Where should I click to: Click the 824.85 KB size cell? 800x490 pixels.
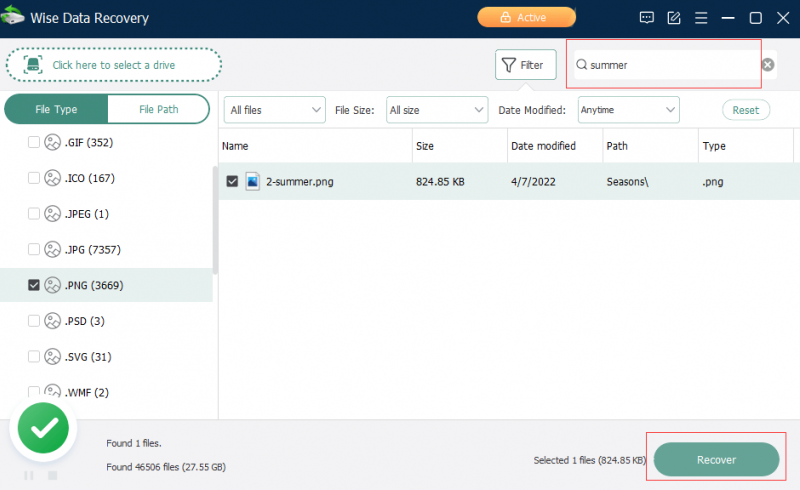click(440, 182)
